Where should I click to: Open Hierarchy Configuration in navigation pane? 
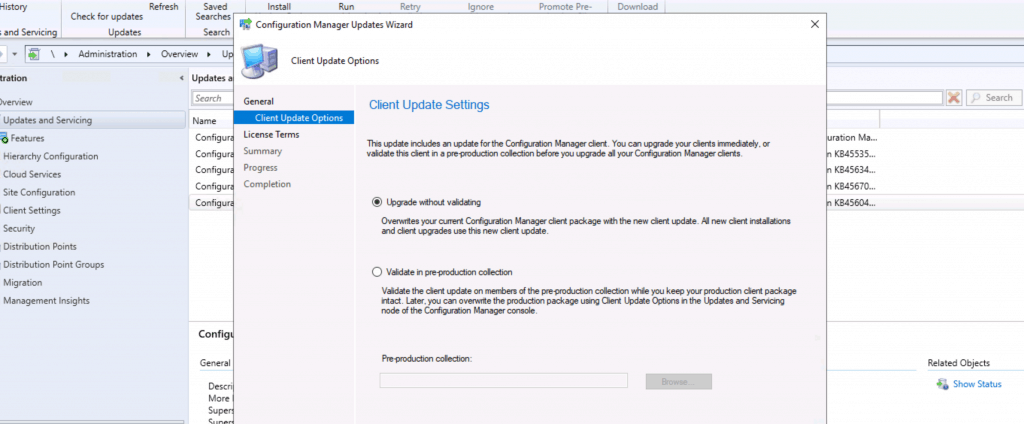pos(51,157)
